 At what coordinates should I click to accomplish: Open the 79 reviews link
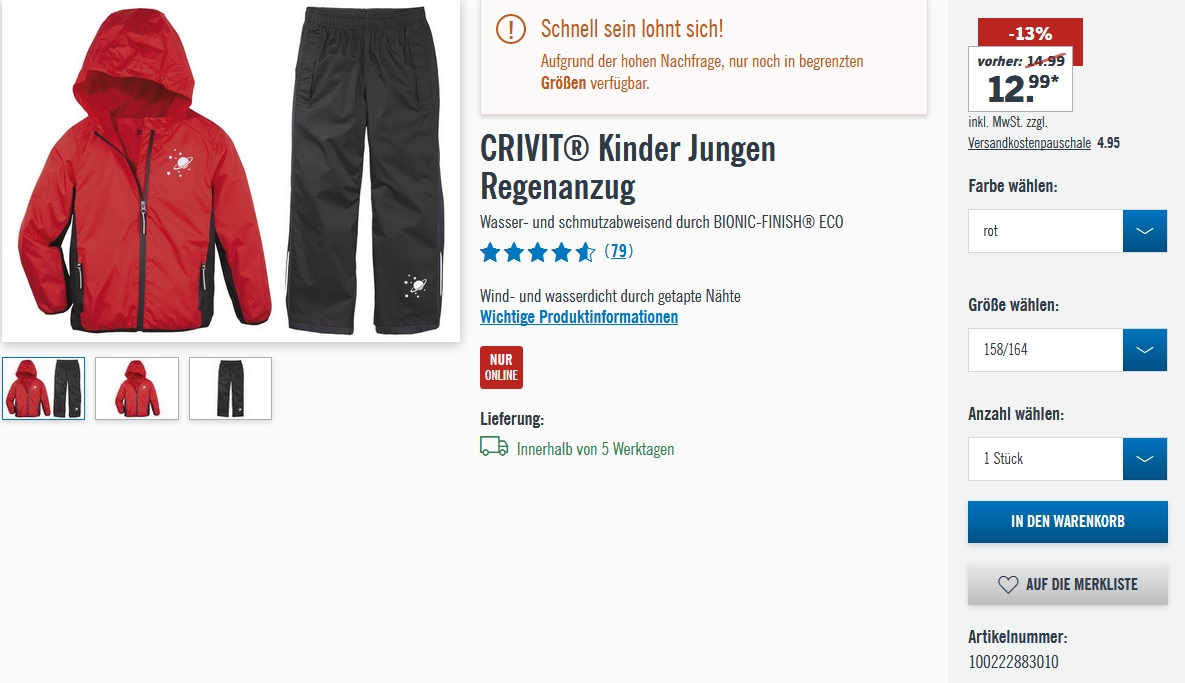pyautogui.click(x=619, y=251)
